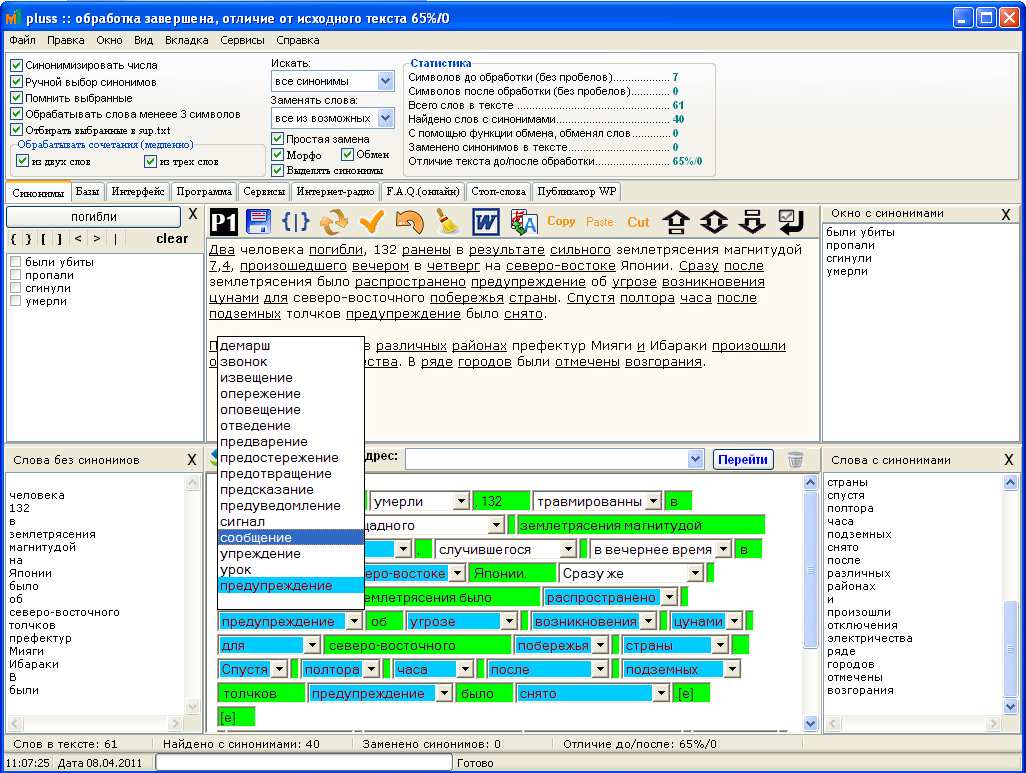Open the 'все синонимы' search dropdown
Image resolution: width=1026 pixels, height=773 pixels.
pyautogui.click(x=386, y=81)
